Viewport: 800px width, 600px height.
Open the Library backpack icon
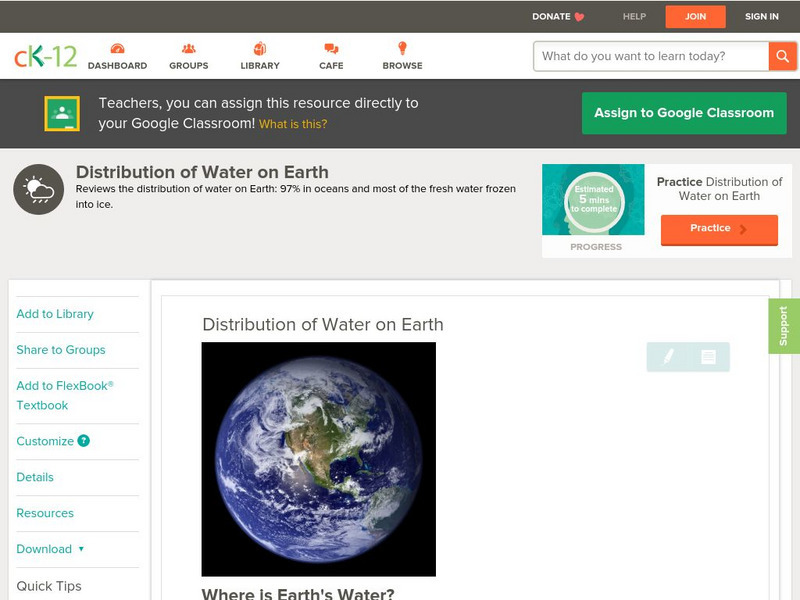[x=260, y=48]
